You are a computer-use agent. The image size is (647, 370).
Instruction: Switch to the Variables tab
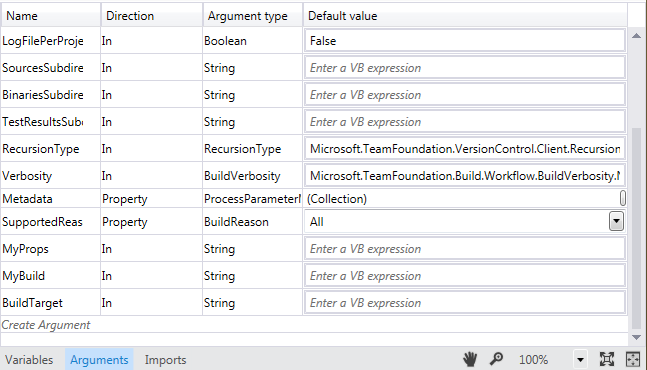click(29, 360)
